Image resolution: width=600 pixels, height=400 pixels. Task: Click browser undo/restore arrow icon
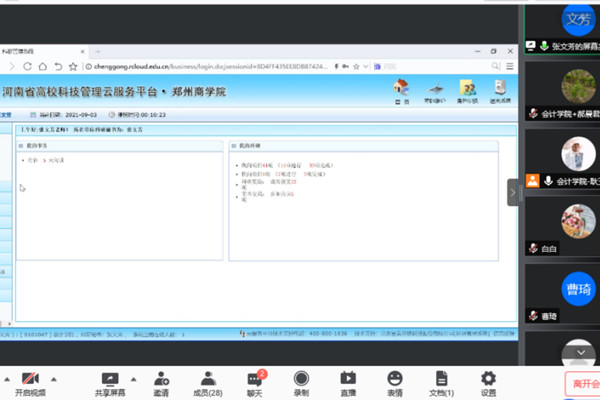58,66
